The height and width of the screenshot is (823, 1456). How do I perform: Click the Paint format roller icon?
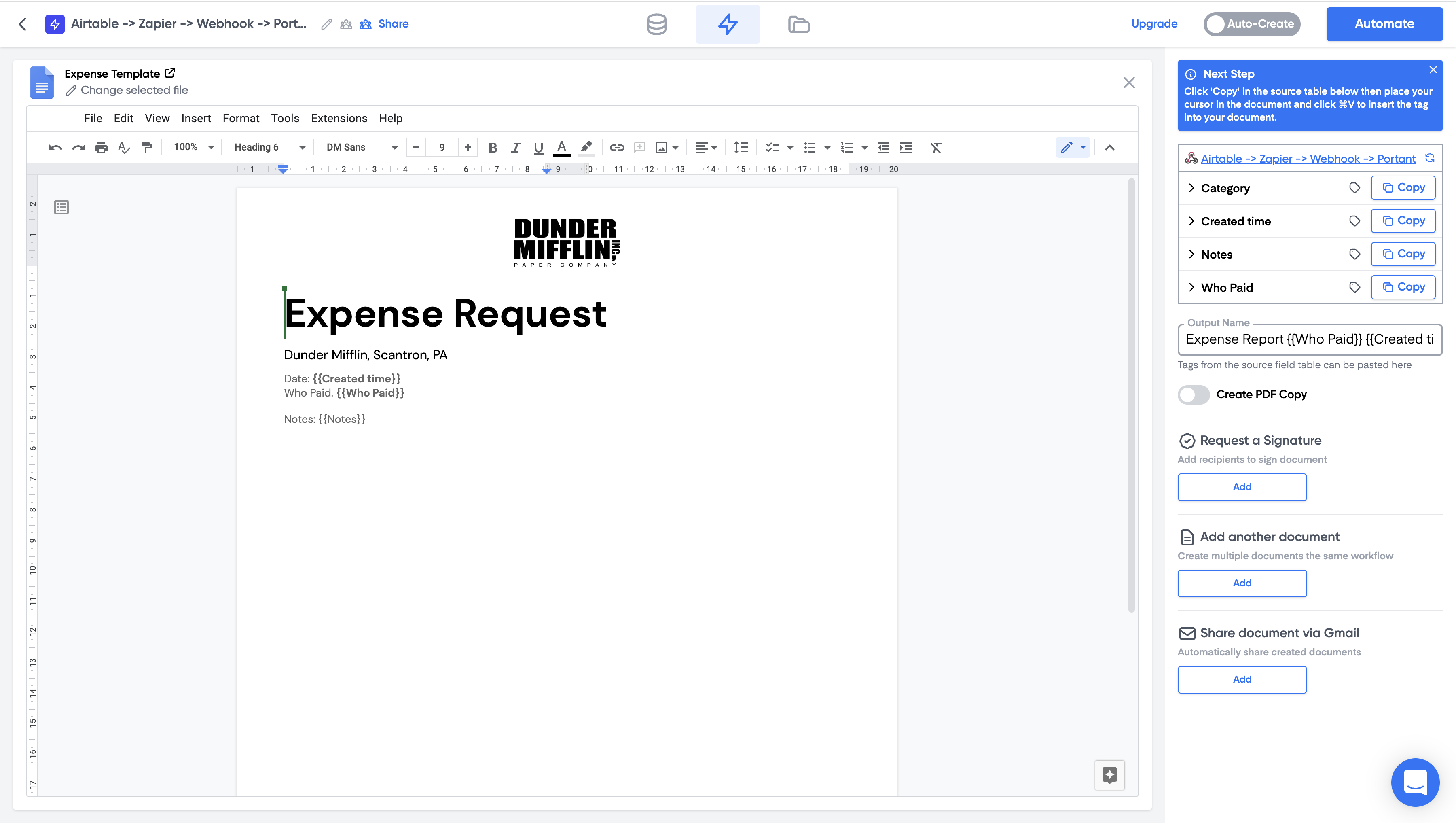coord(147,148)
